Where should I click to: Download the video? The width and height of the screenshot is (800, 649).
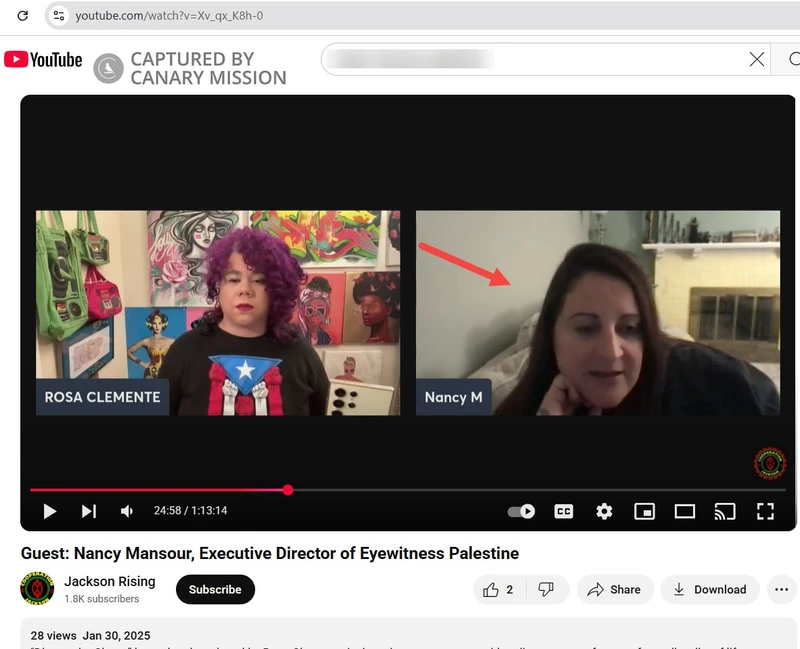pos(710,590)
